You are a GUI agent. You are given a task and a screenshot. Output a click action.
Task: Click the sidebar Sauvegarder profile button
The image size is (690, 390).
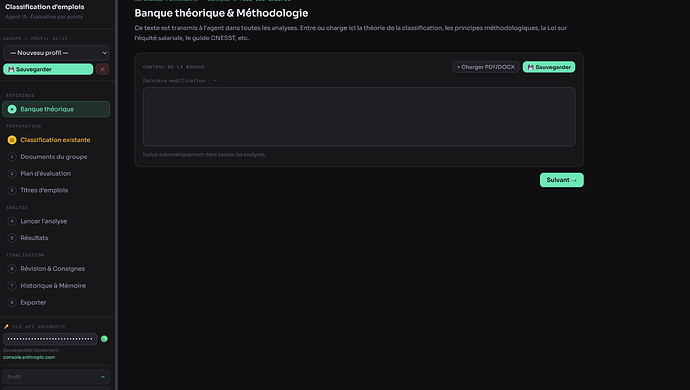click(48, 69)
